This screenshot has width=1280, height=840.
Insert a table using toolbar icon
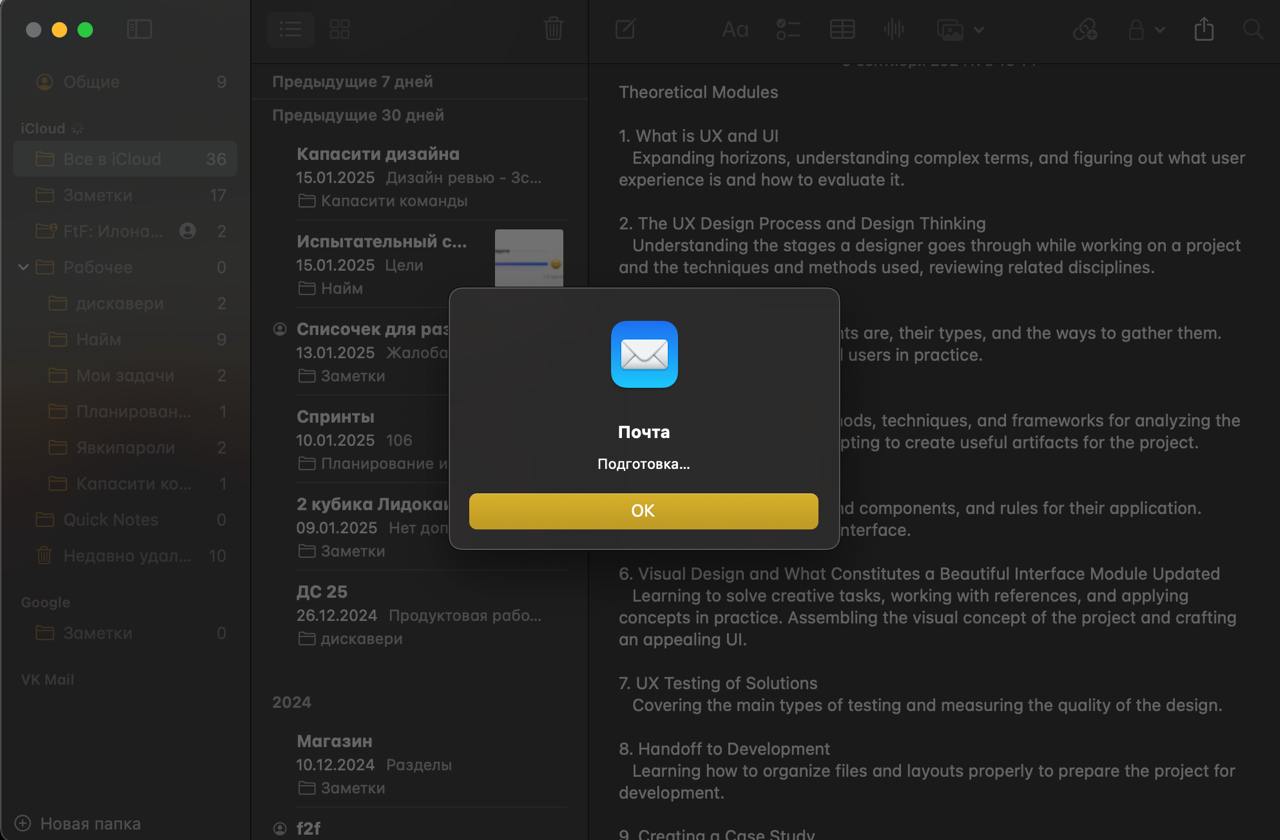coord(842,30)
